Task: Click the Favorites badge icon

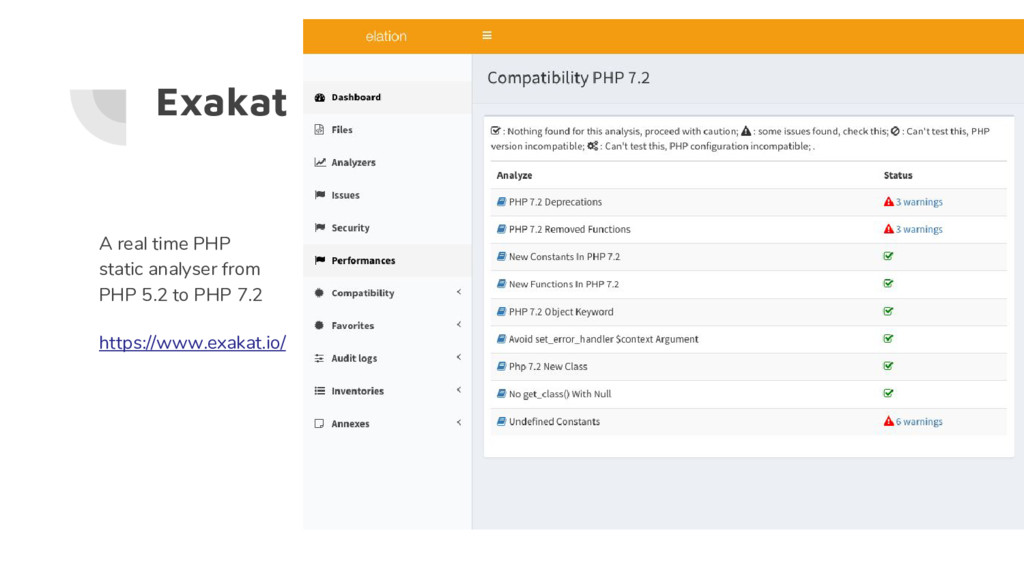Action: [x=319, y=325]
